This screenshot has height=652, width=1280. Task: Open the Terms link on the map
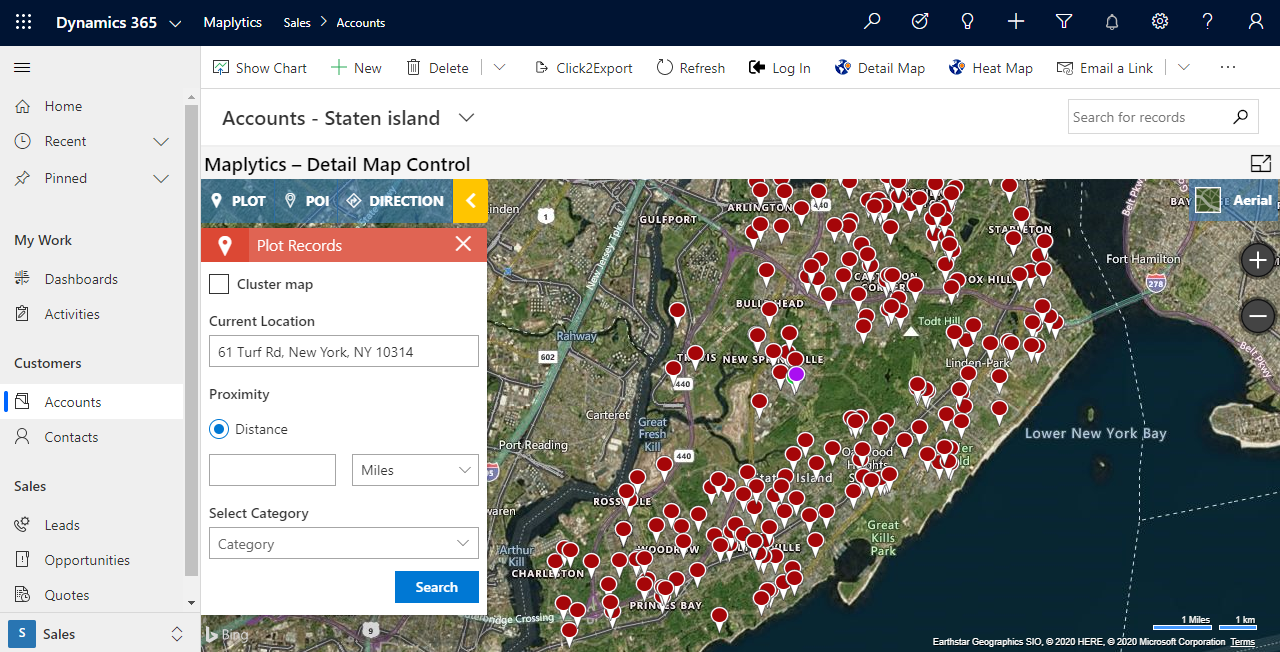coord(1243,642)
